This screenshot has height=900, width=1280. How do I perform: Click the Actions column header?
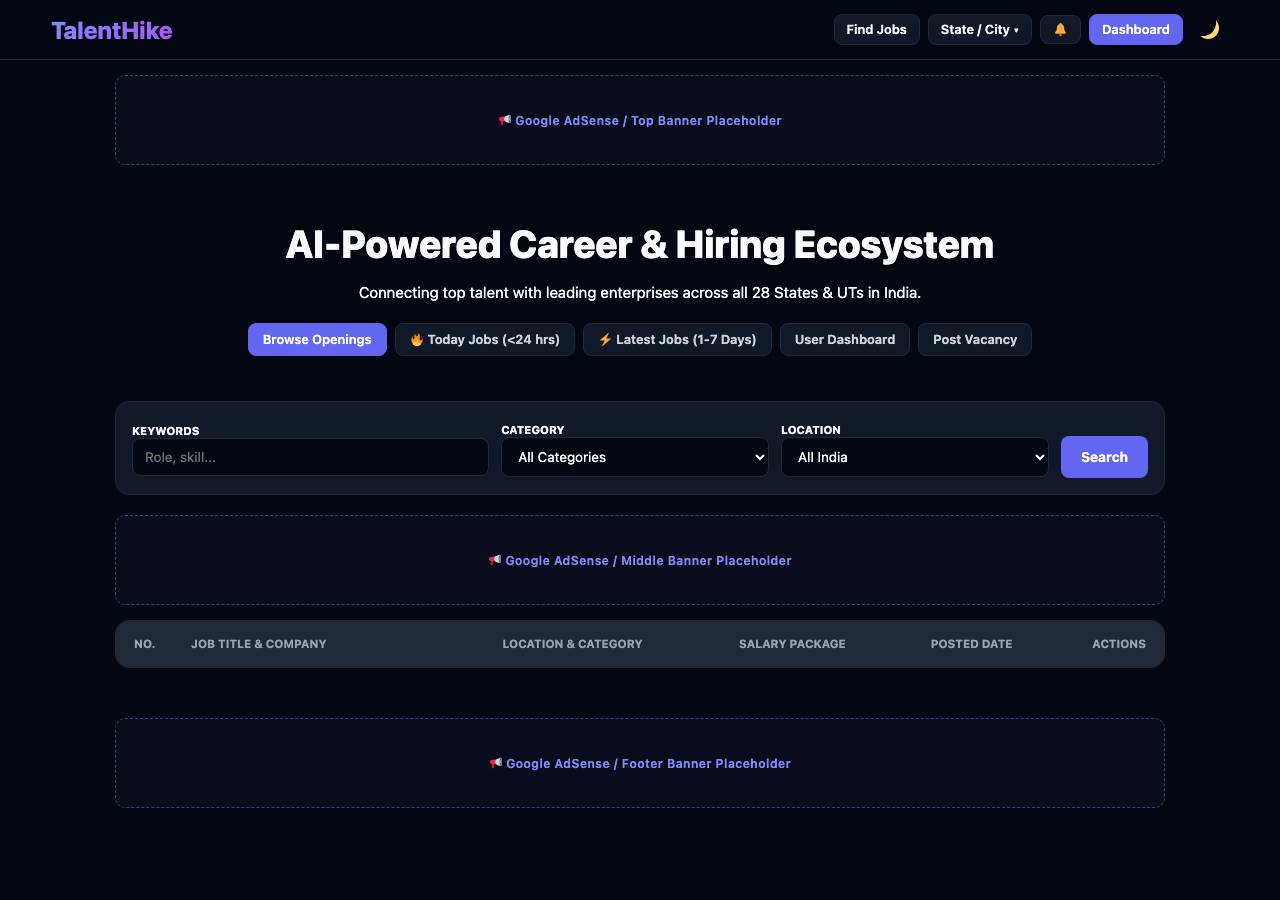click(x=1119, y=644)
